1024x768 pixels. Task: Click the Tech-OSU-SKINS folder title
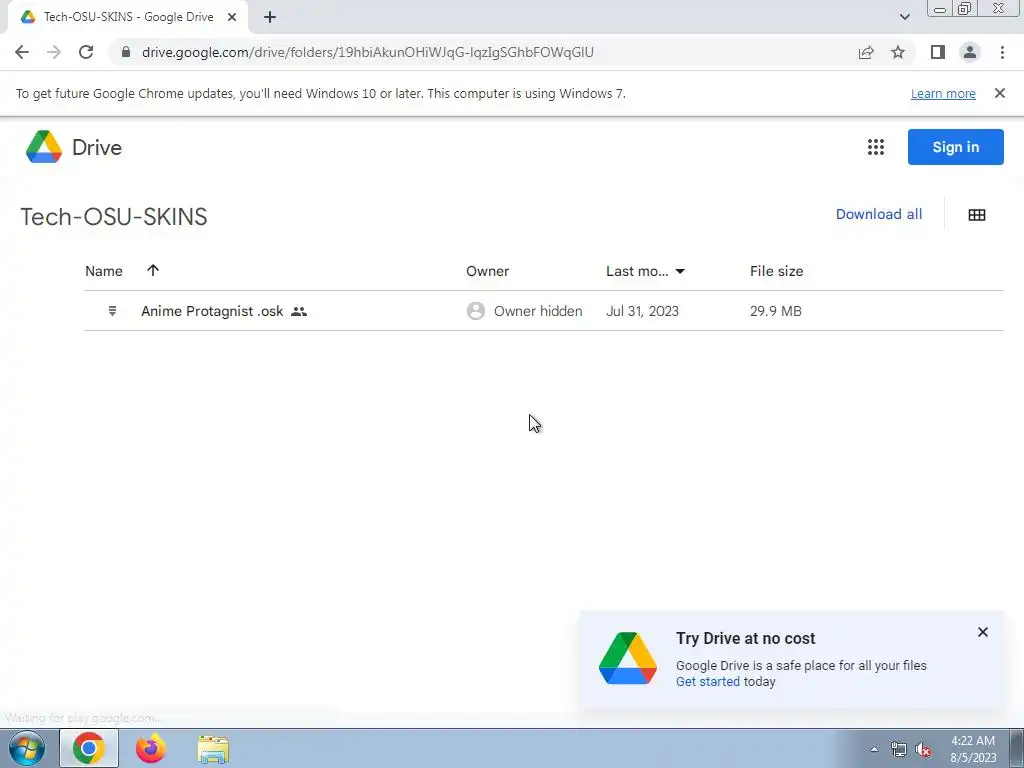pyautogui.click(x=114, y=217)
